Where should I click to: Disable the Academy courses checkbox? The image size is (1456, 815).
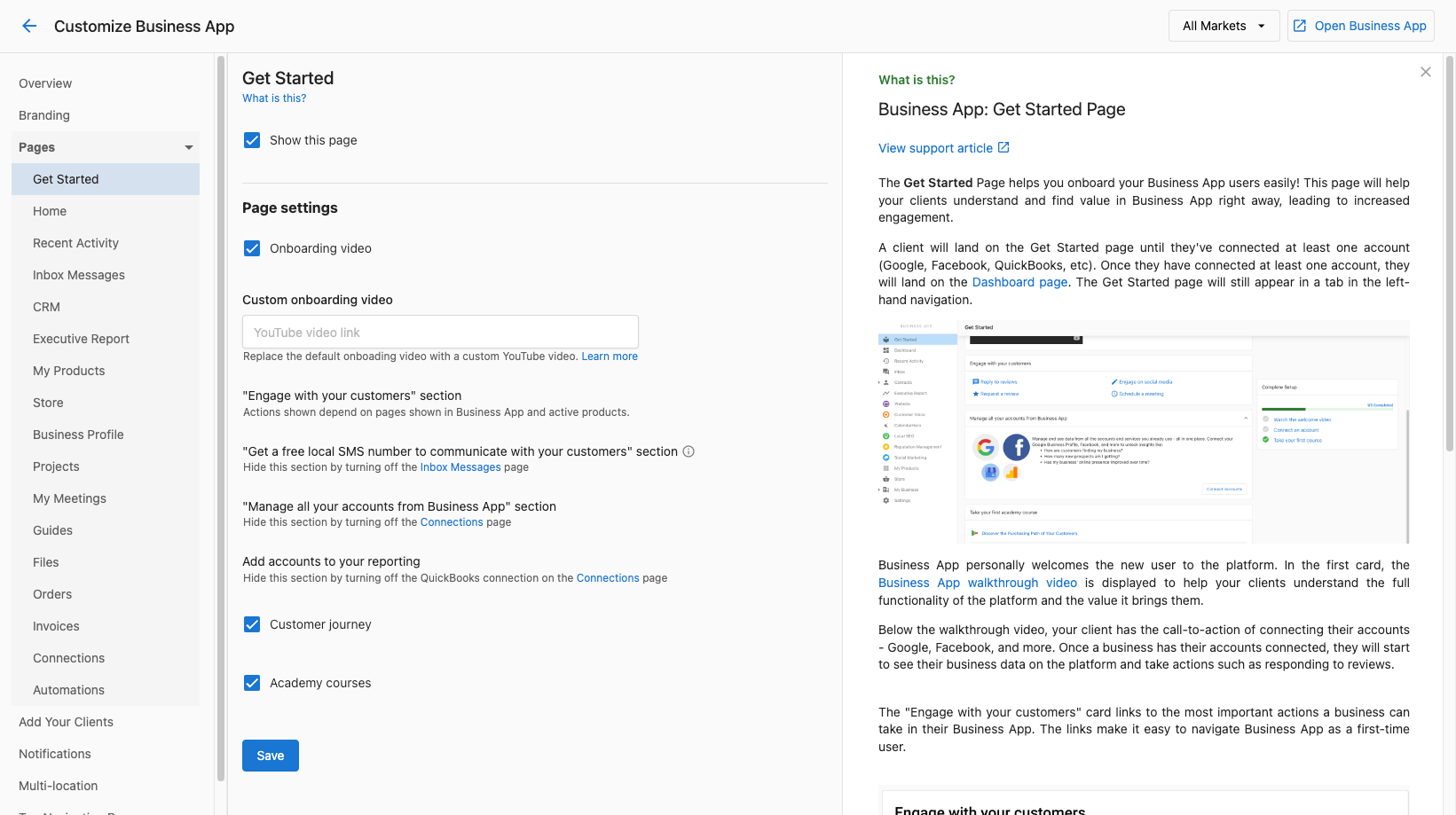(252, 683)
